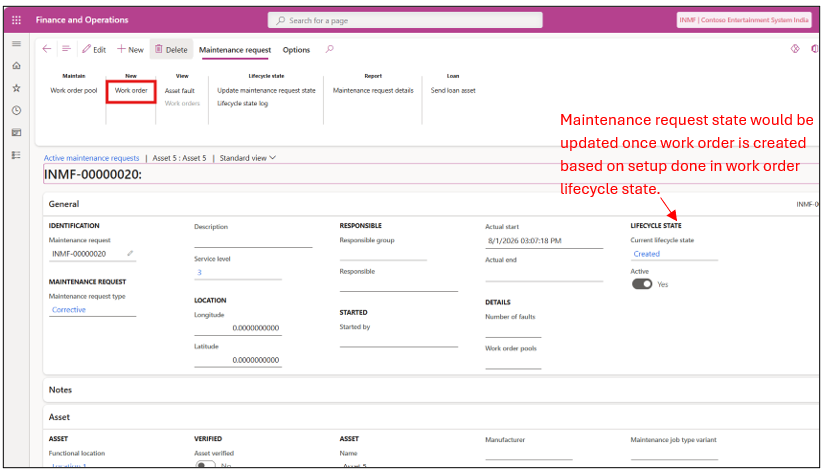
Task: Open the Power Apps diamond icon
Action: tap(795, 48)
